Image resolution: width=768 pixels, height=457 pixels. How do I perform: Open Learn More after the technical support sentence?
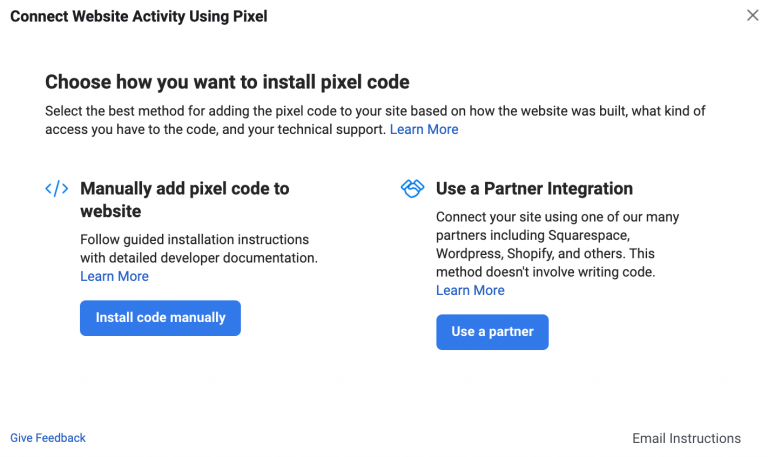coord(424,129)
